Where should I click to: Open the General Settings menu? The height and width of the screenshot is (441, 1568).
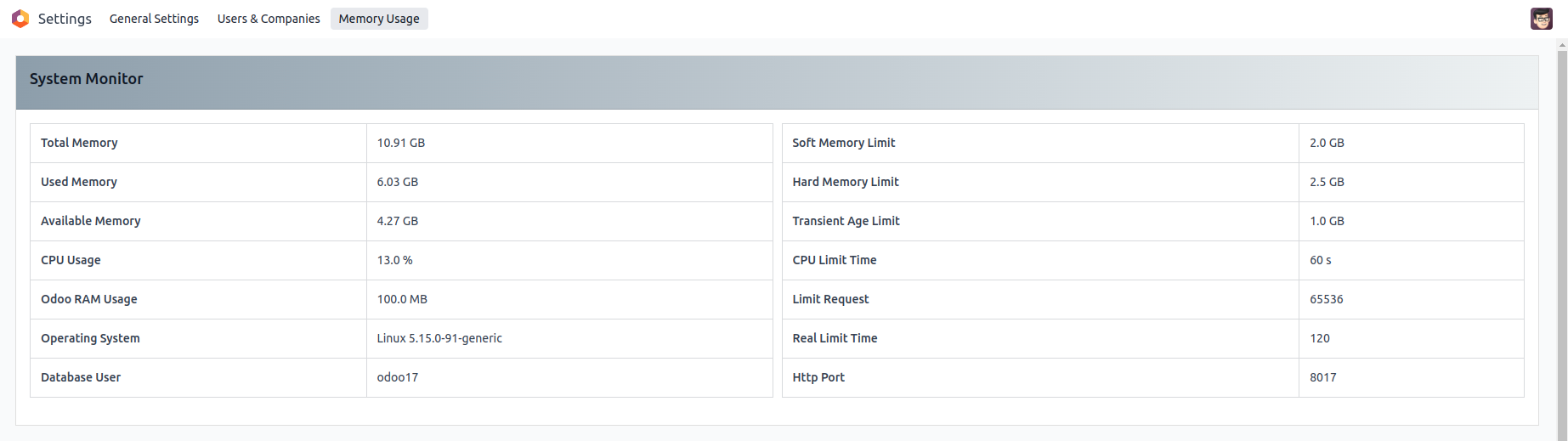[154, 19]
